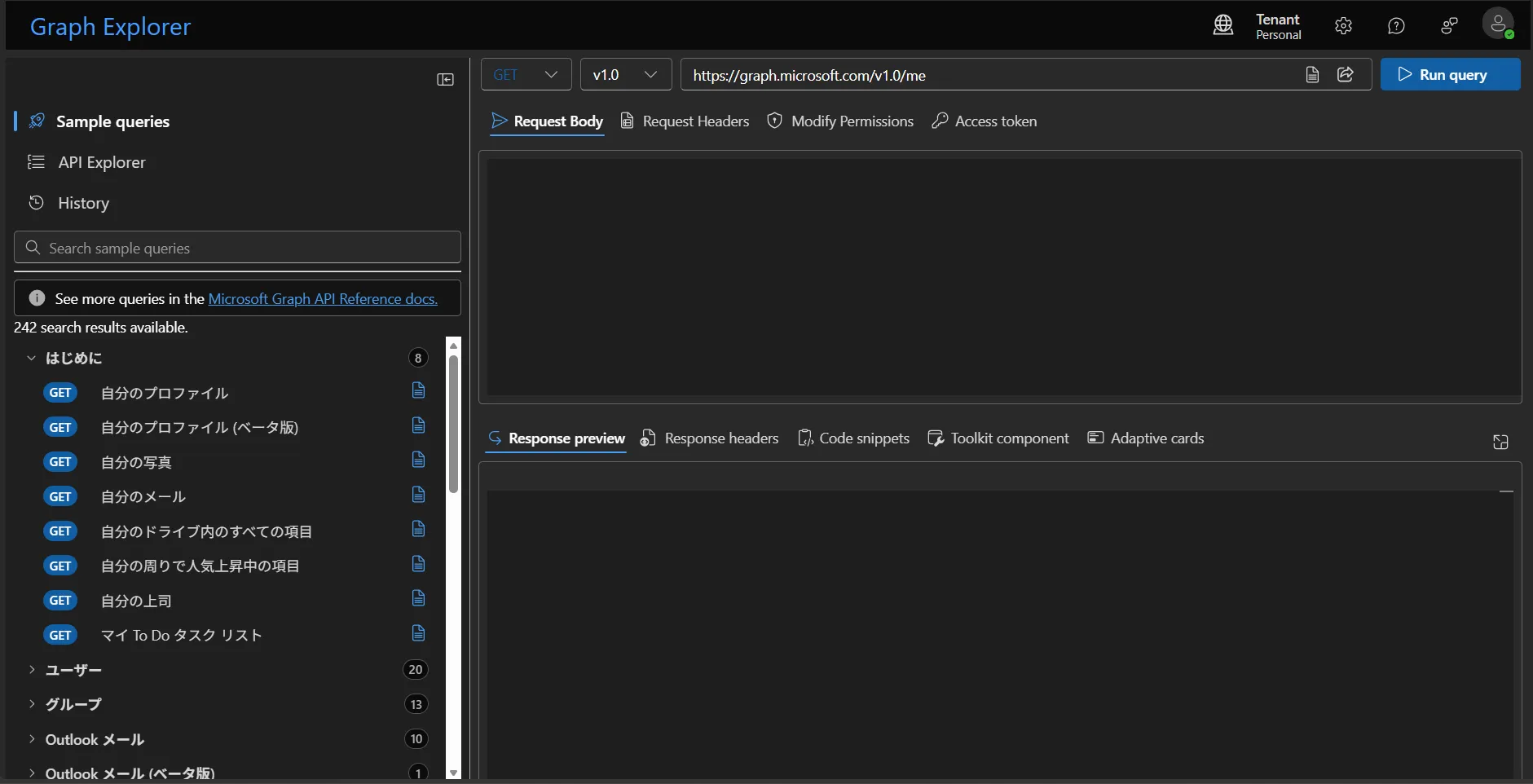Select the Response headers tab

coord(709,438)
